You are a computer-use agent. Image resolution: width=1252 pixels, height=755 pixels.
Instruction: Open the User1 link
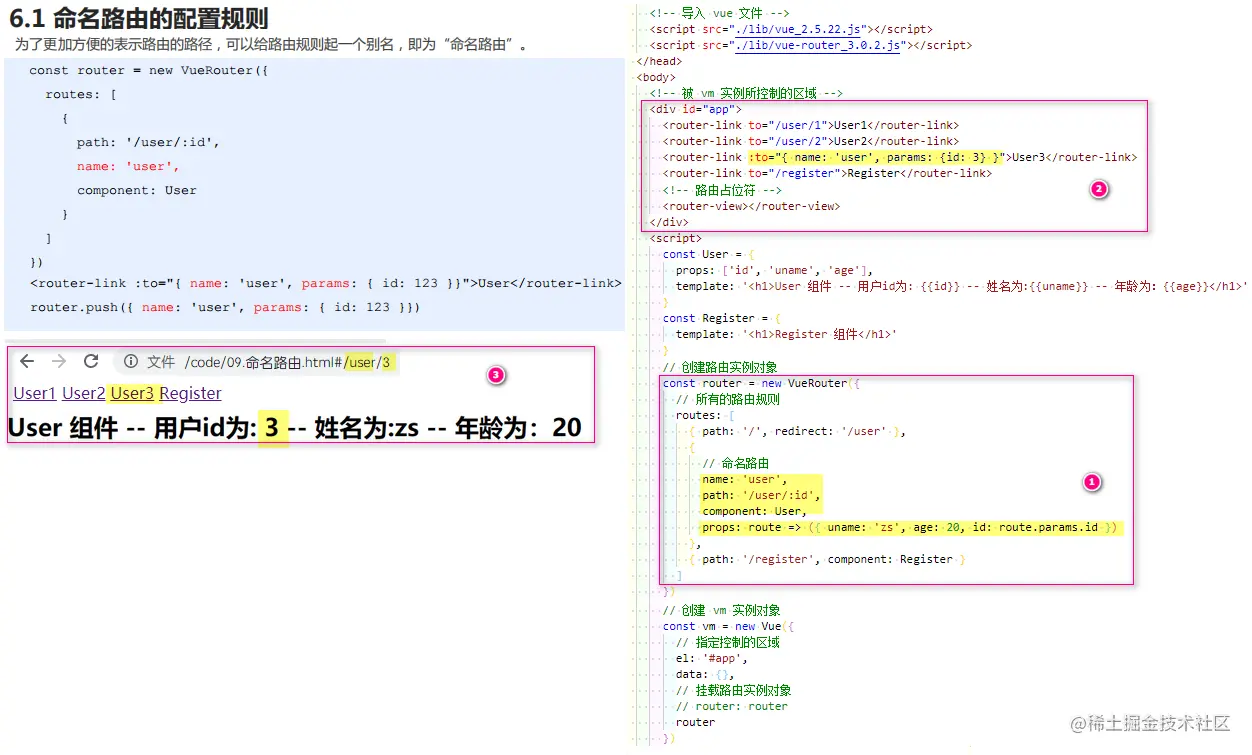point(35,393)
